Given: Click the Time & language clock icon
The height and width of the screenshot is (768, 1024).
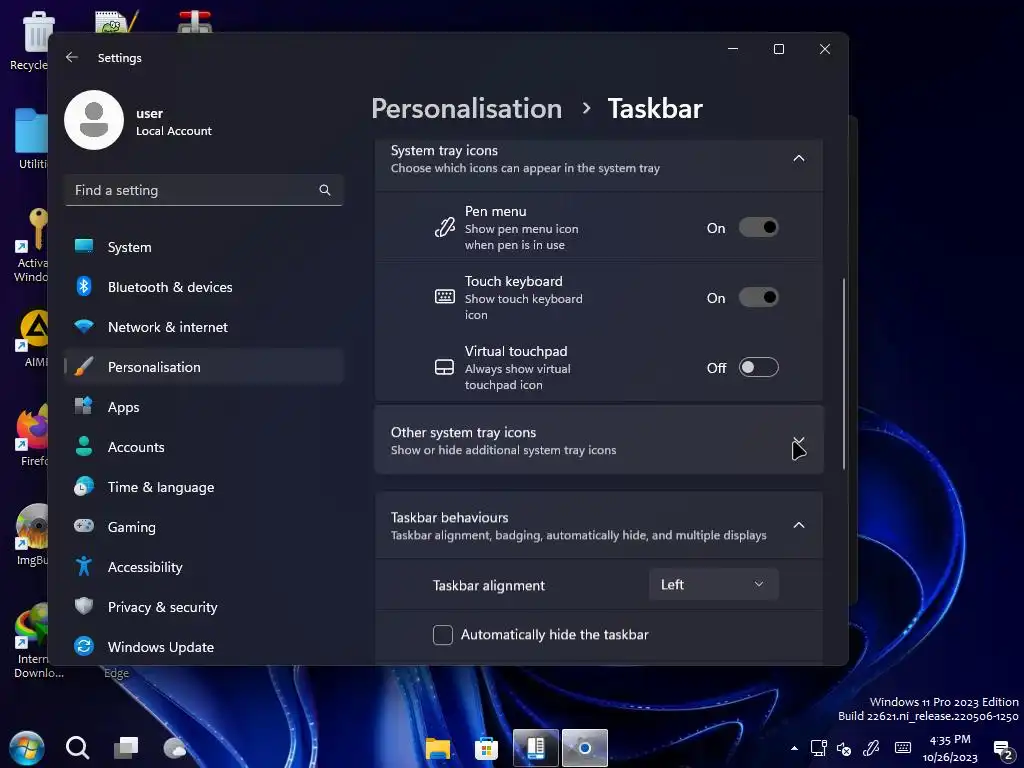Looking at the screenshot, I should pos(84,487).
